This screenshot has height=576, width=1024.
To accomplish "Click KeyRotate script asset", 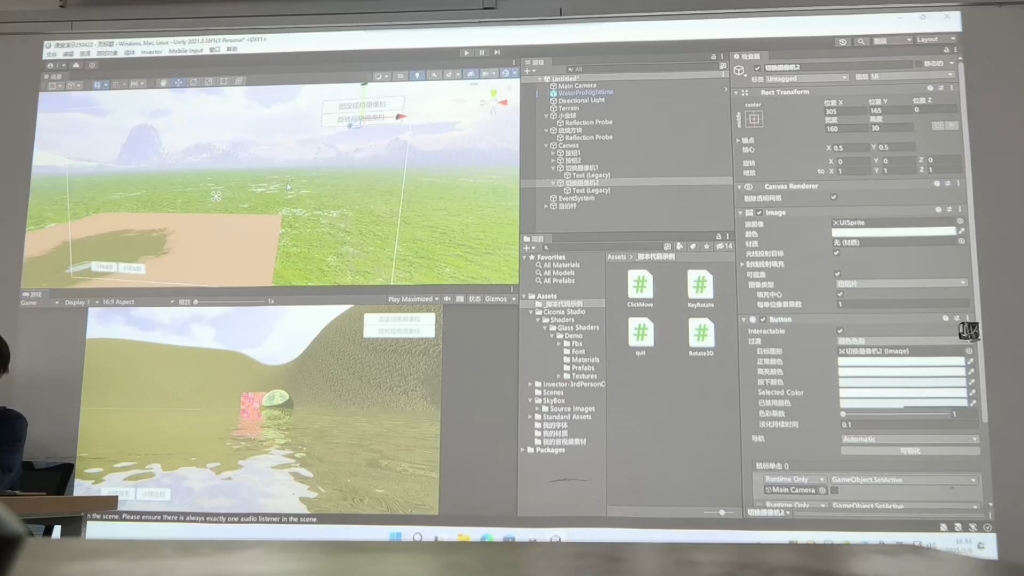I will click(x=700, y=288).
